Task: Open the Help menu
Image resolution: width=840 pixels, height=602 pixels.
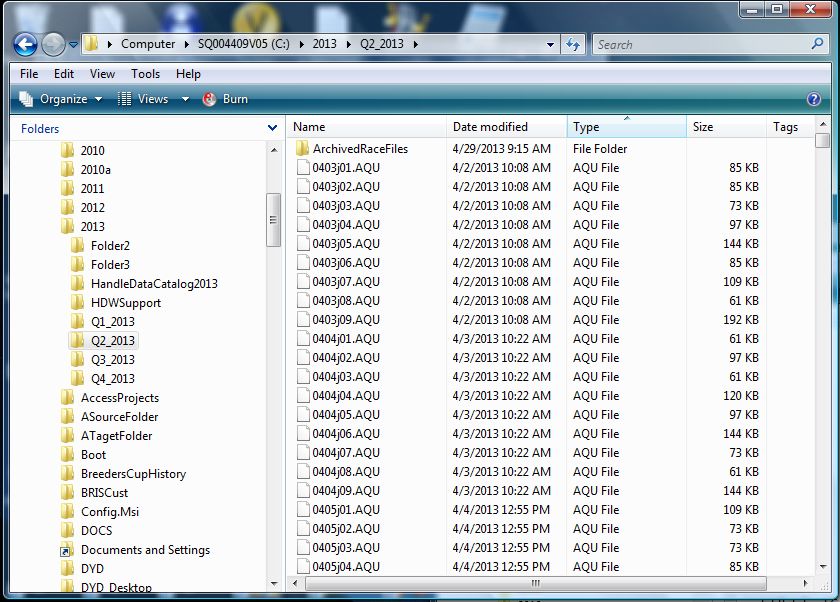Action: [188, 74]
